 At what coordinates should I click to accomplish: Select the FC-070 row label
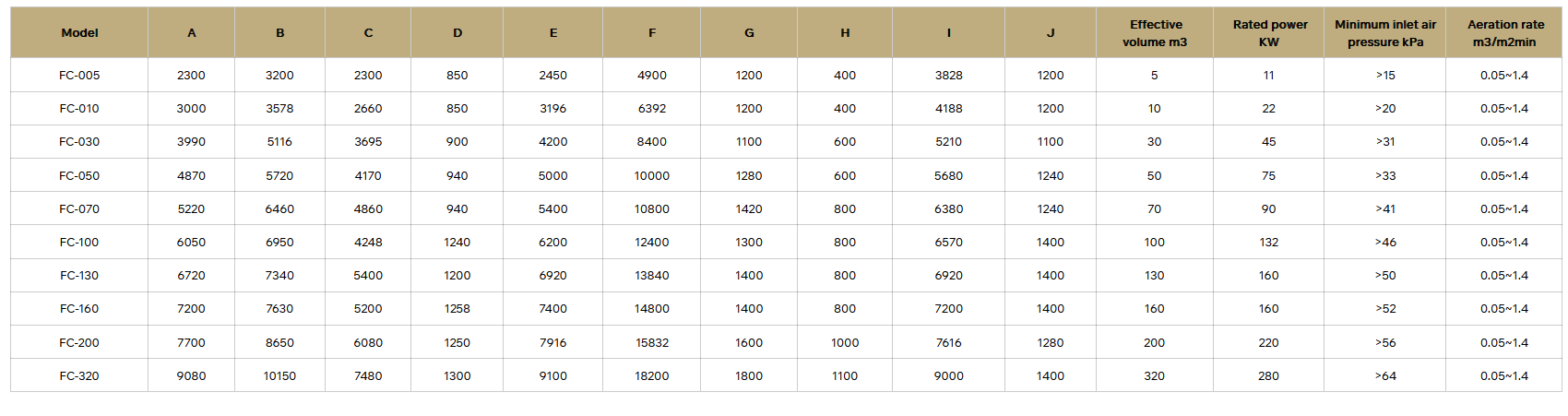79,209
